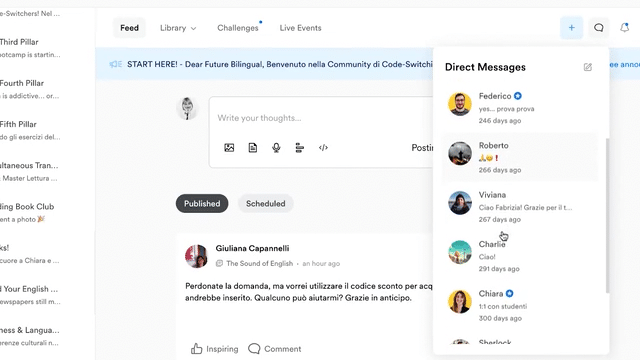The width and height of the screenshot is (640, 360).
Task: Click Federico's avatar photo
Action: pos(460,104)
